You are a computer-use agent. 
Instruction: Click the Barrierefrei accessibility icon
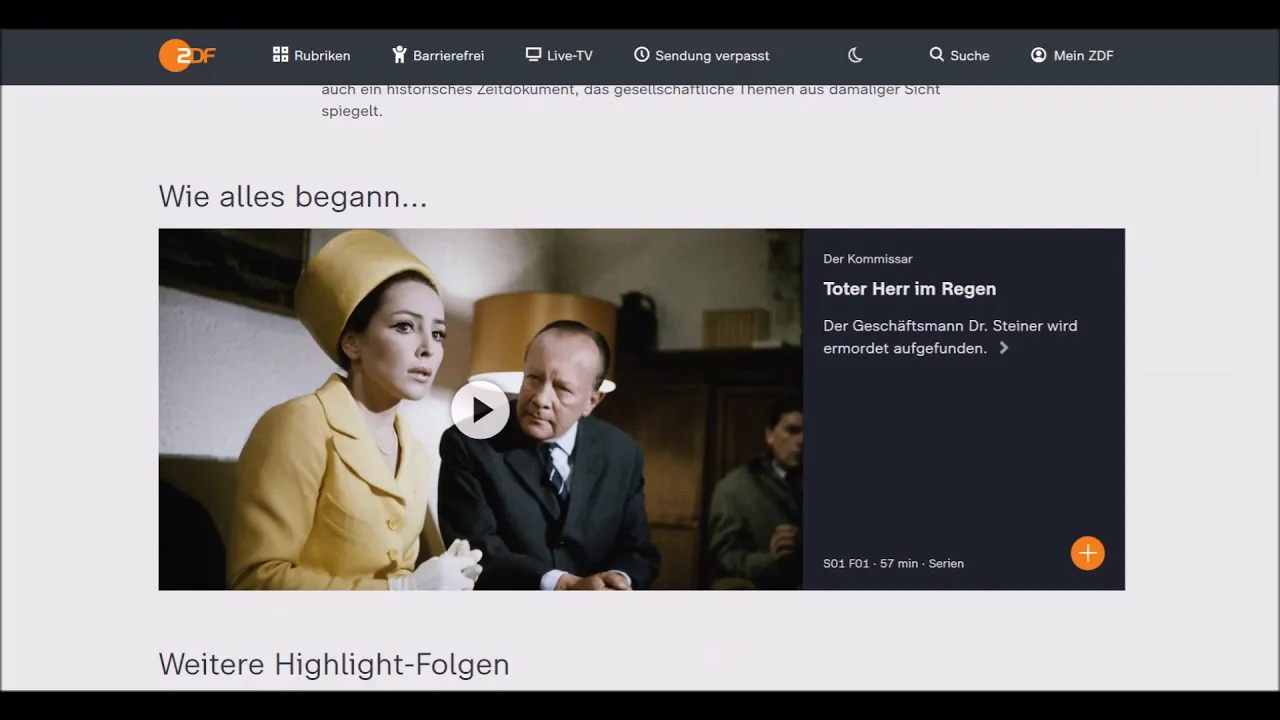(399, 55)
